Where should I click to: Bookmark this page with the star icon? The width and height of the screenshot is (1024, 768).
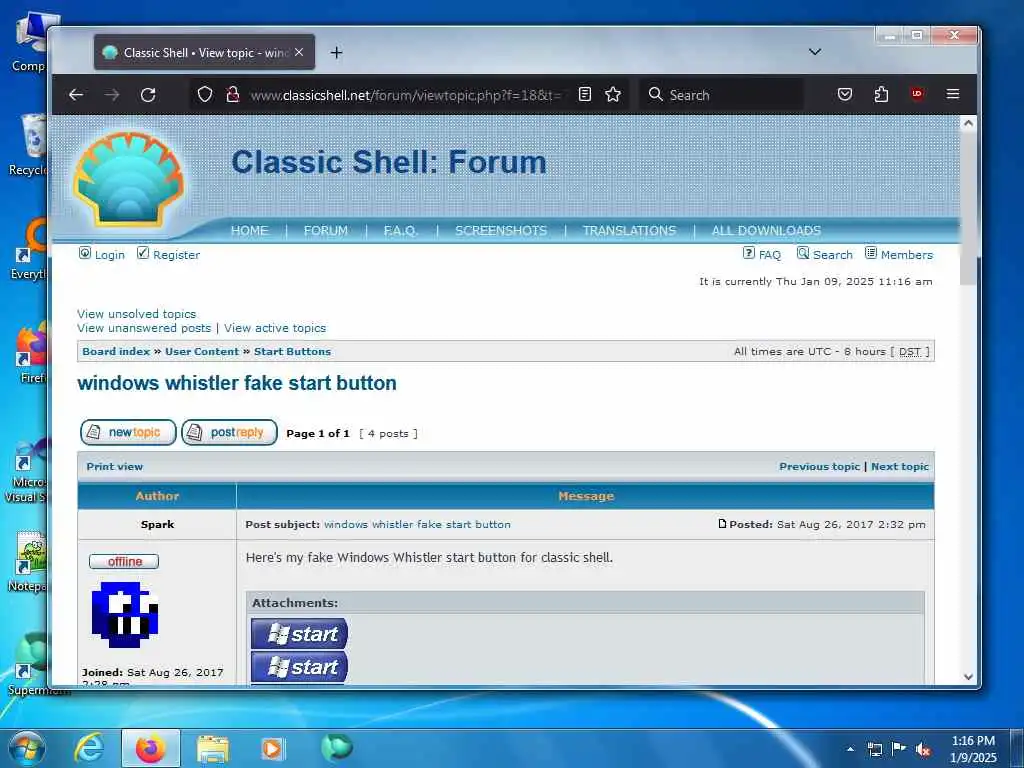click(613, 95)
